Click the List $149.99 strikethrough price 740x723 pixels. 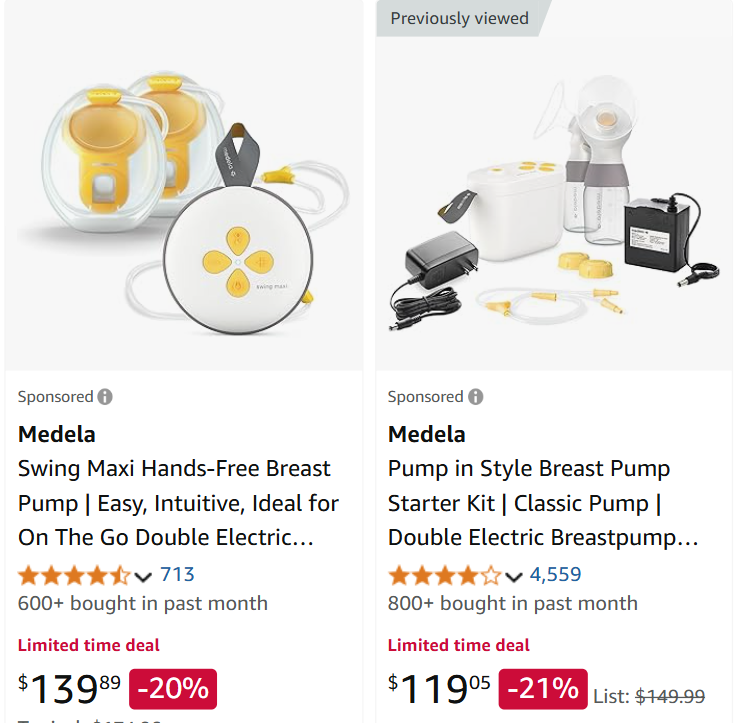(670, 697)
